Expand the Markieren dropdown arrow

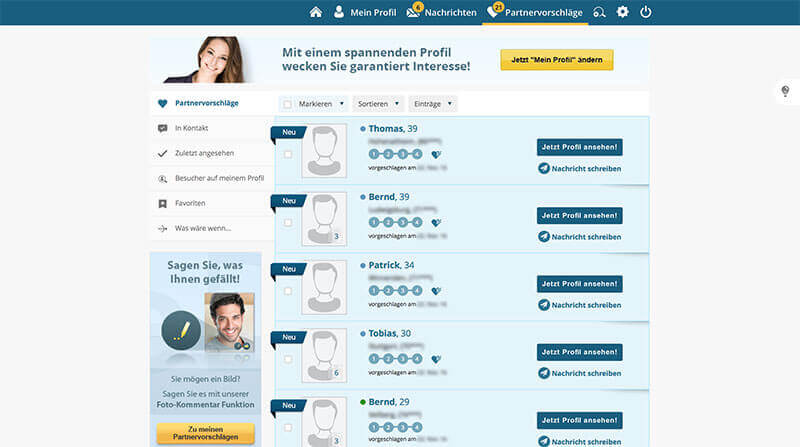click(342, 103)
